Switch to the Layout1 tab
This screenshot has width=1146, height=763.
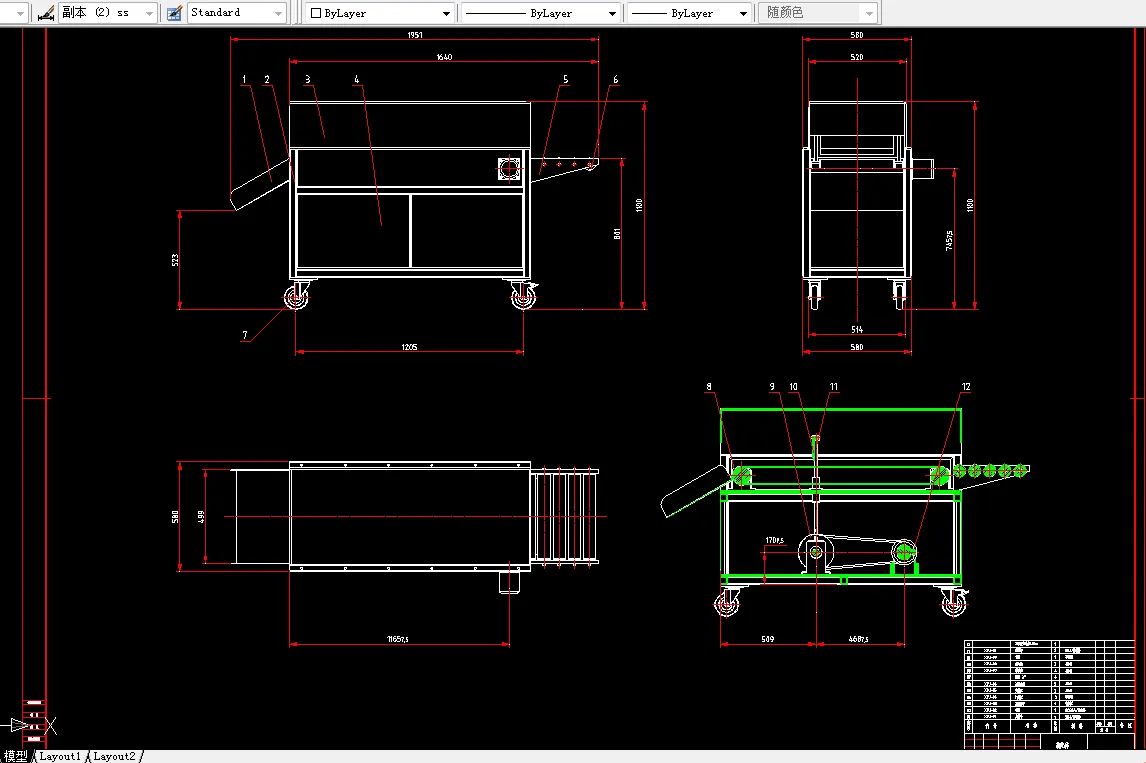pos(60,756)
